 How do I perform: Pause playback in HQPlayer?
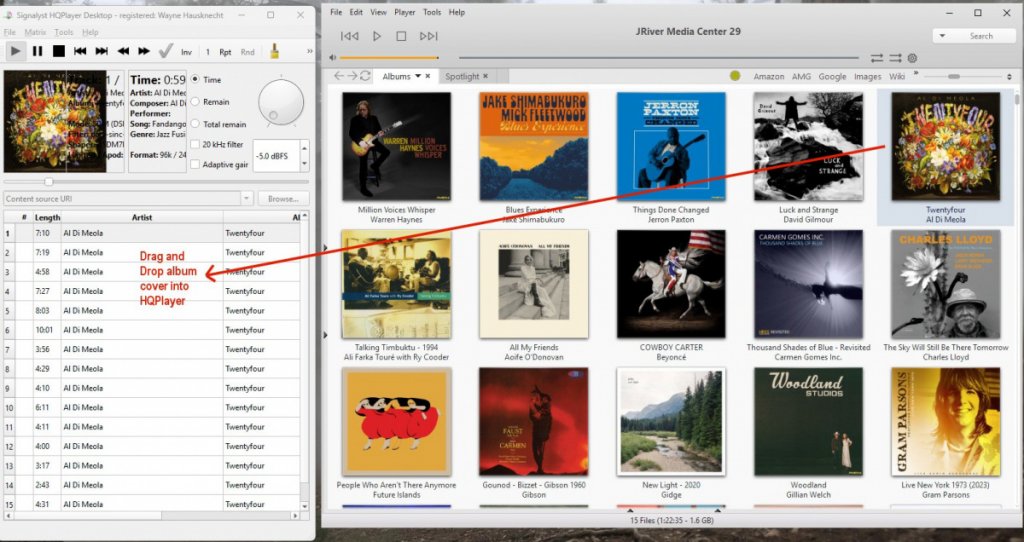point(37,51)
